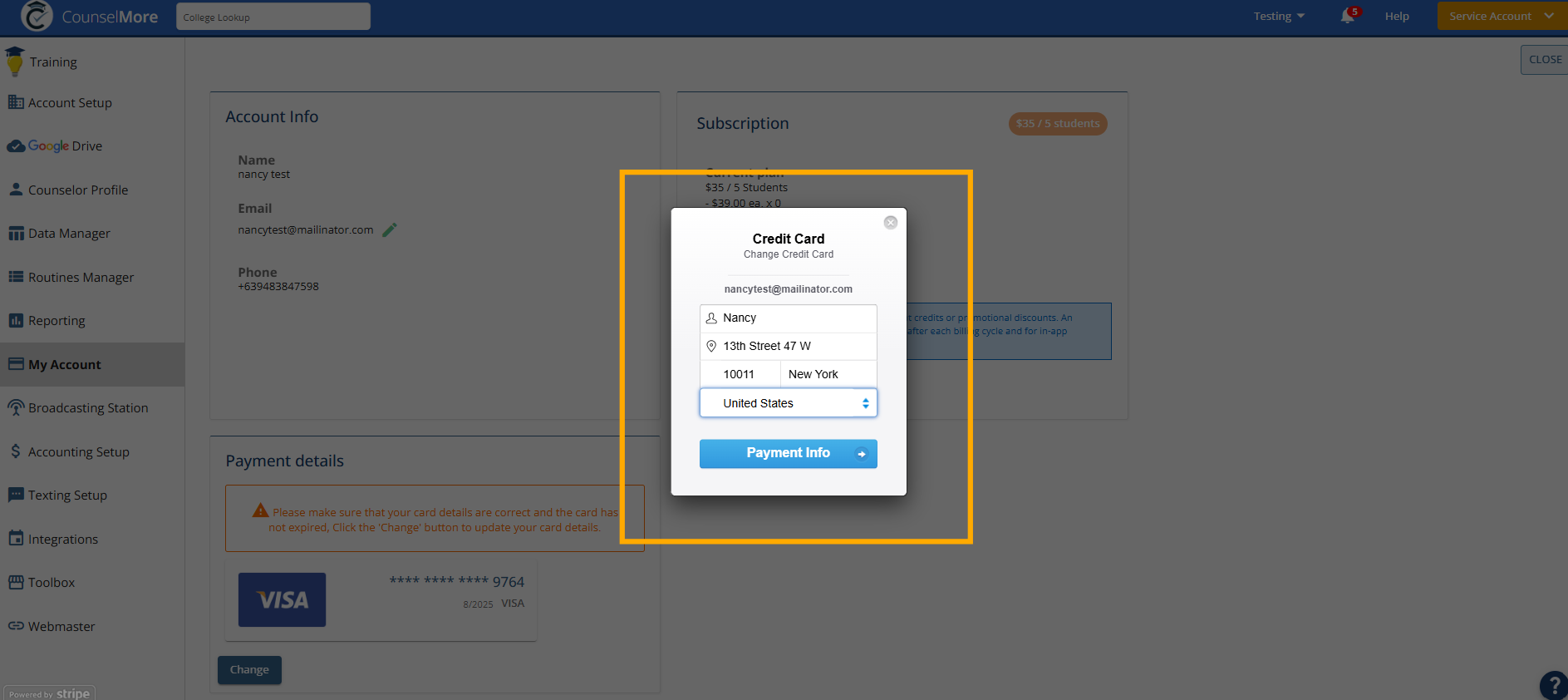The image size is (1568, 700).
Task: Click the Broadcasting Station sidebar icon
Action: click(x=16, y=407)
